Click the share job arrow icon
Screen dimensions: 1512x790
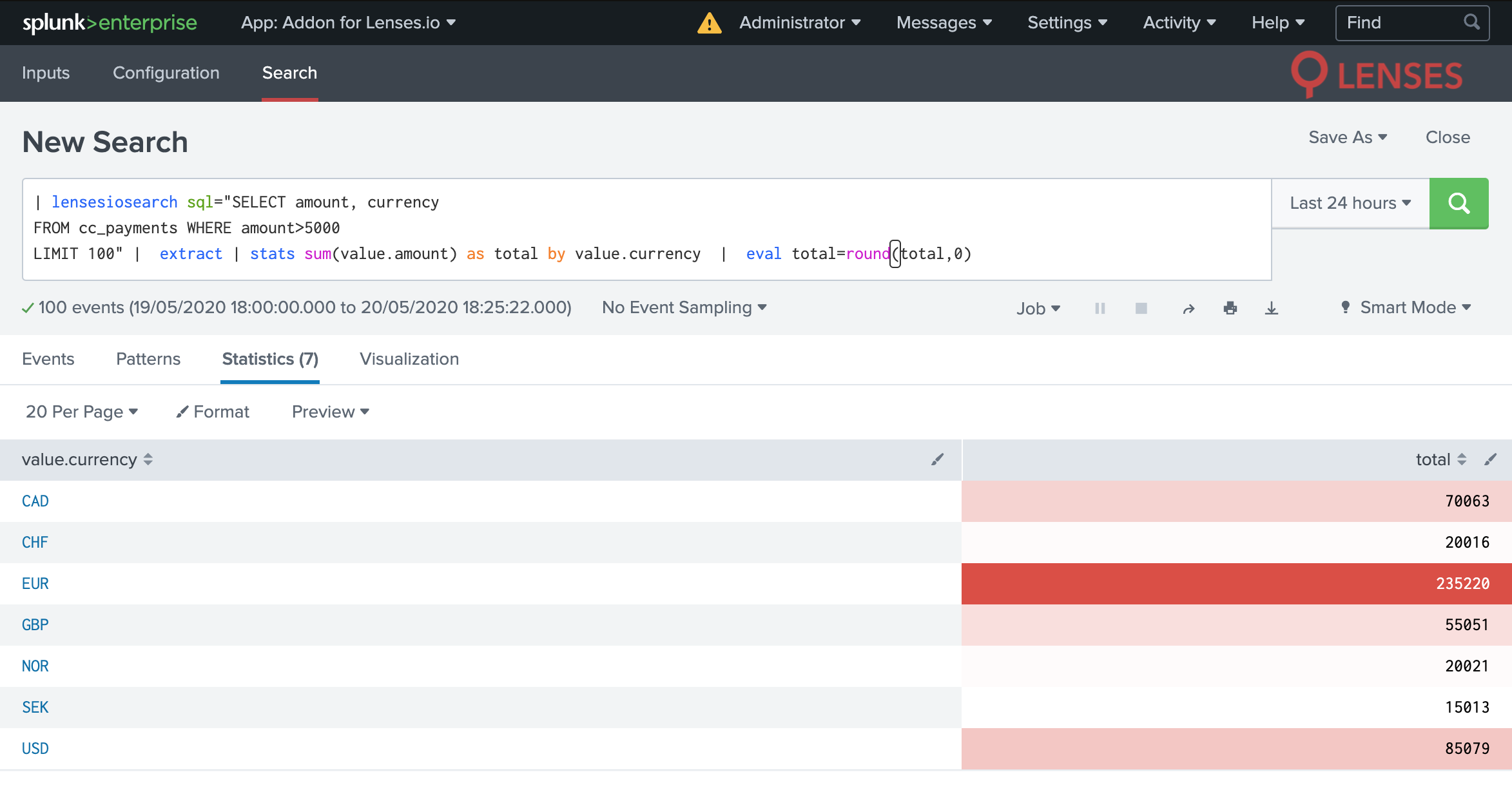(x=1188, y=309)
